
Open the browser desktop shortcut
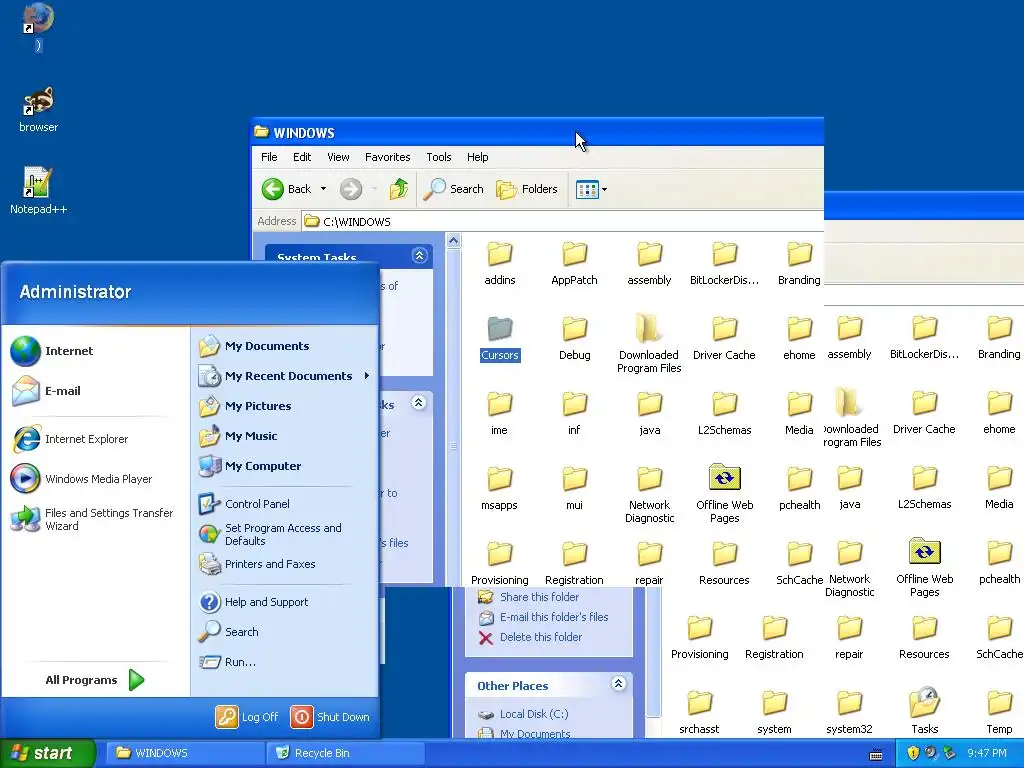point(38,109)
